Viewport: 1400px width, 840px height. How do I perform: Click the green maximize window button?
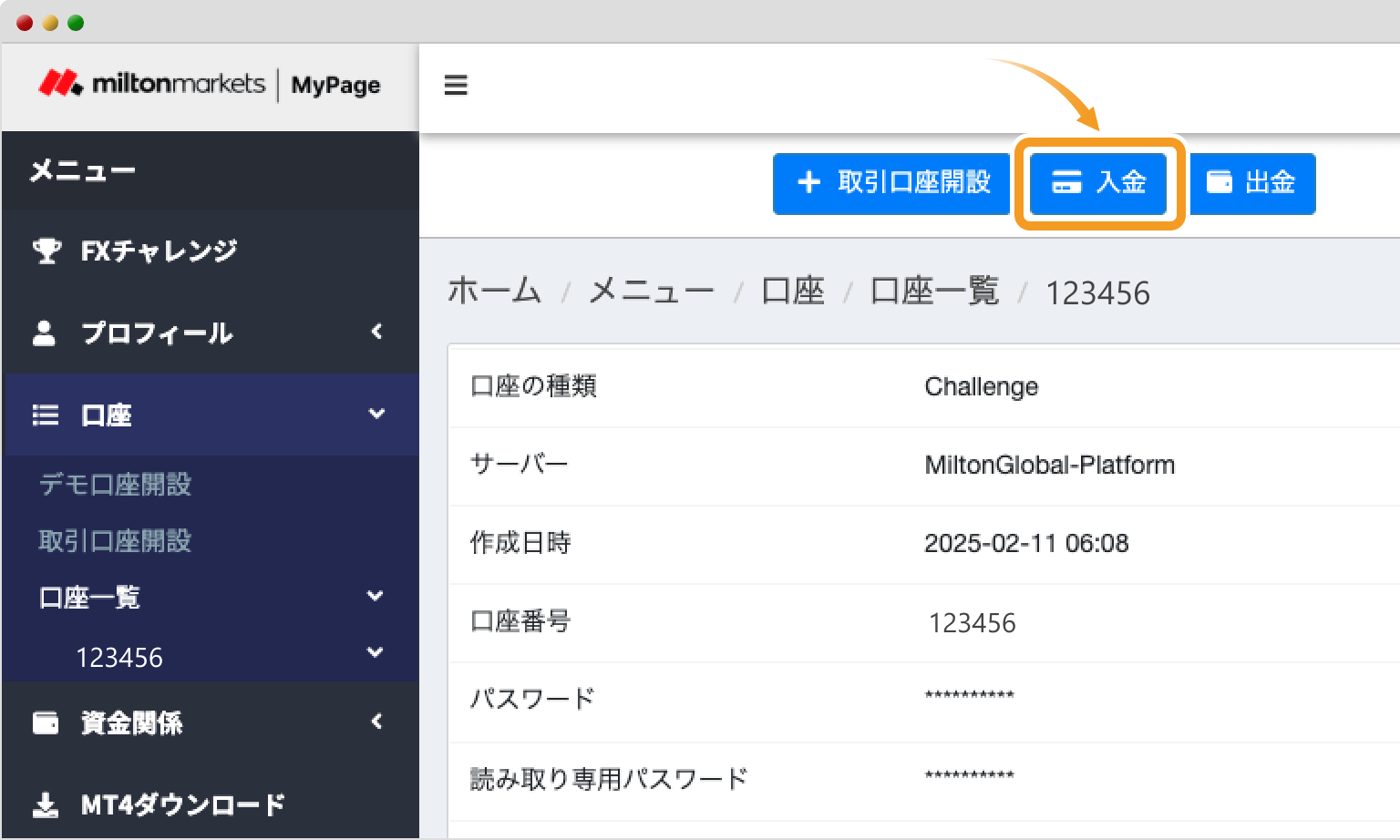coord(76,23)
